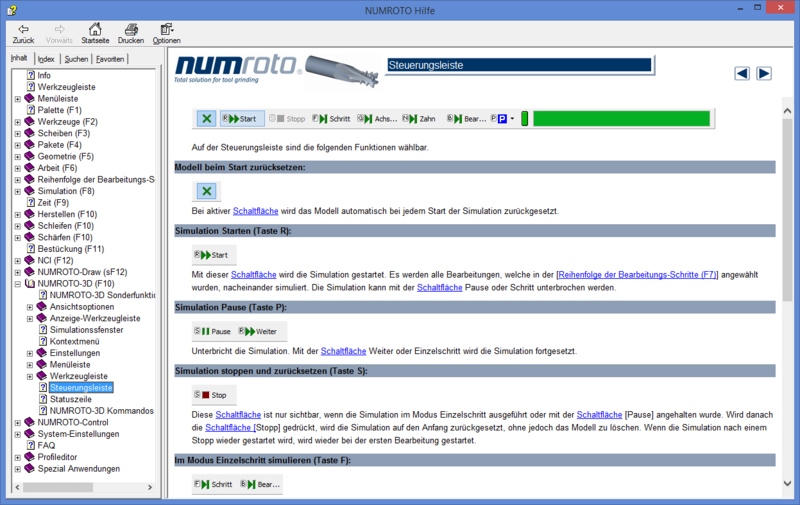
Task: Click the Drucken printer icon
Action: (131, 29)
